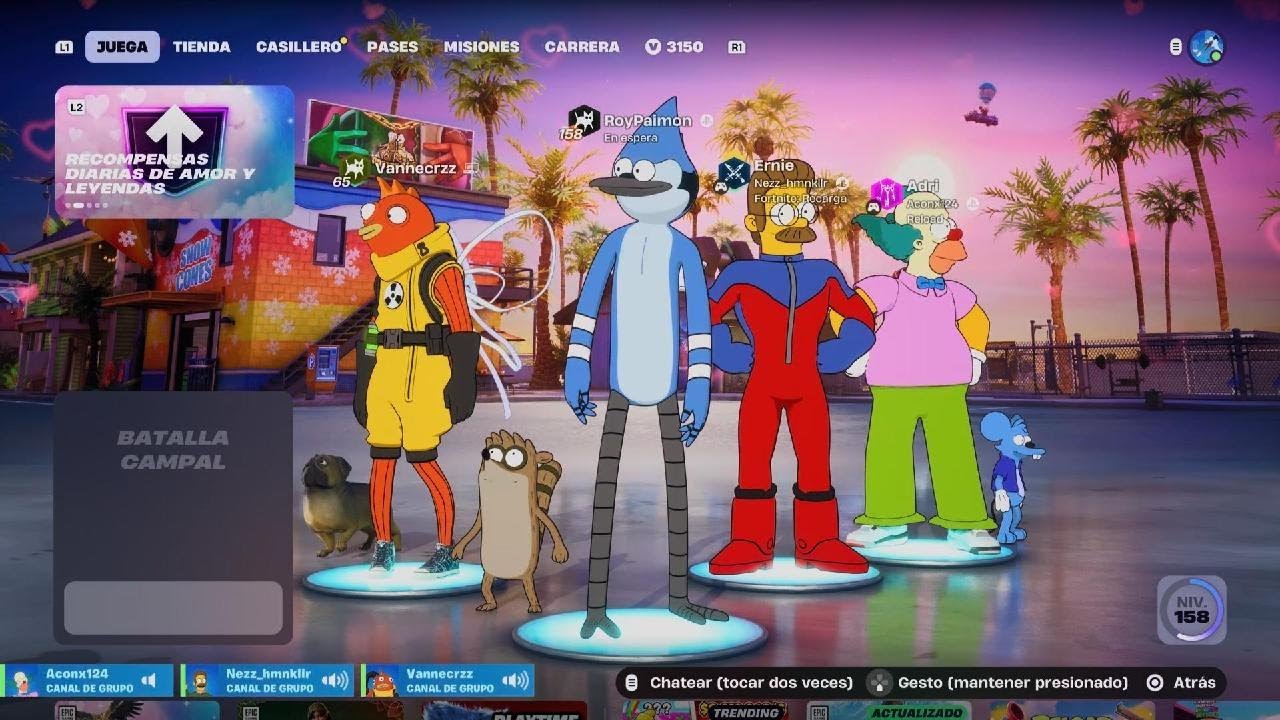
Task: Open Recompensas Diarias de Amor y Leyendas banner
Action: [x=174, y=152]
